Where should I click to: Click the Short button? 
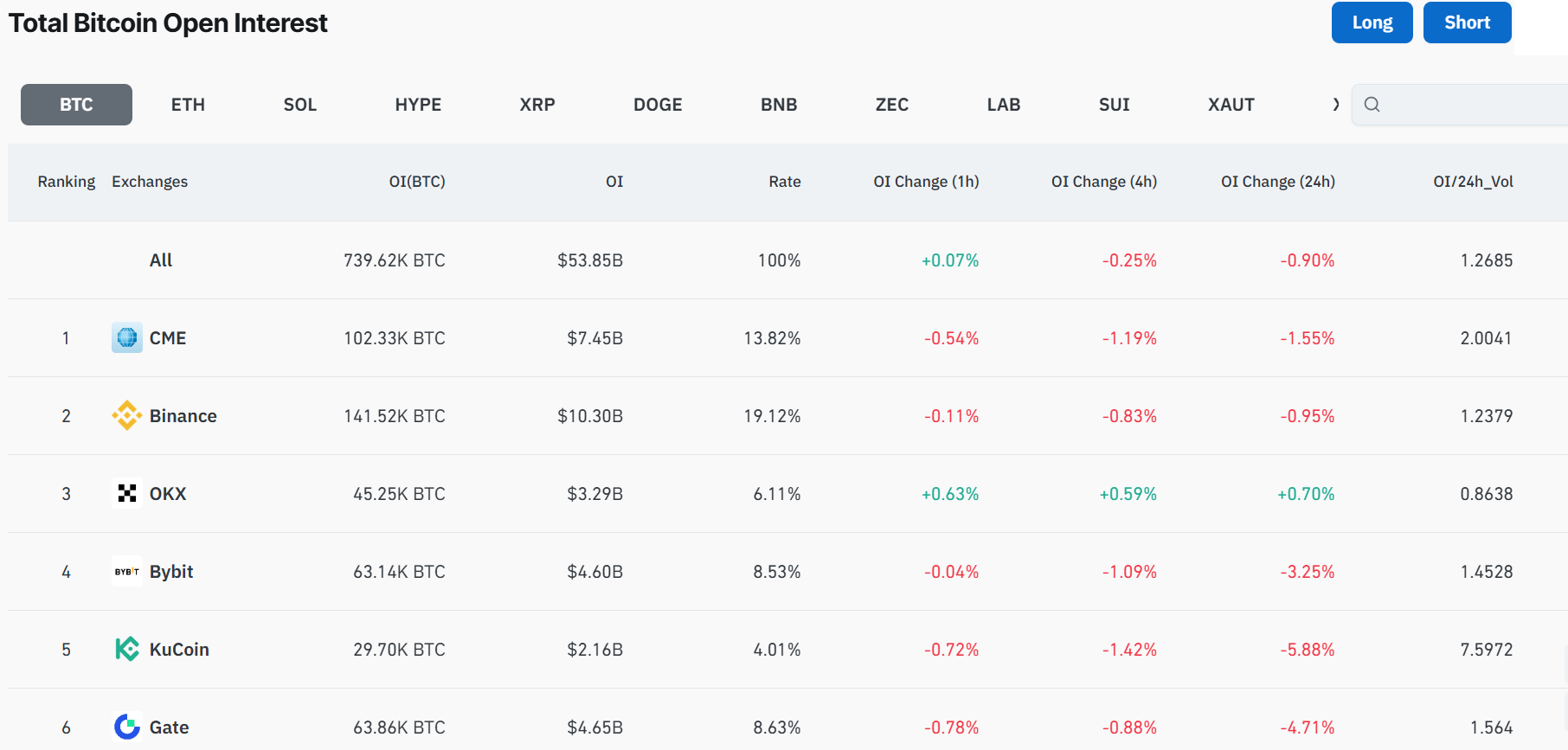click(1468, 22)
